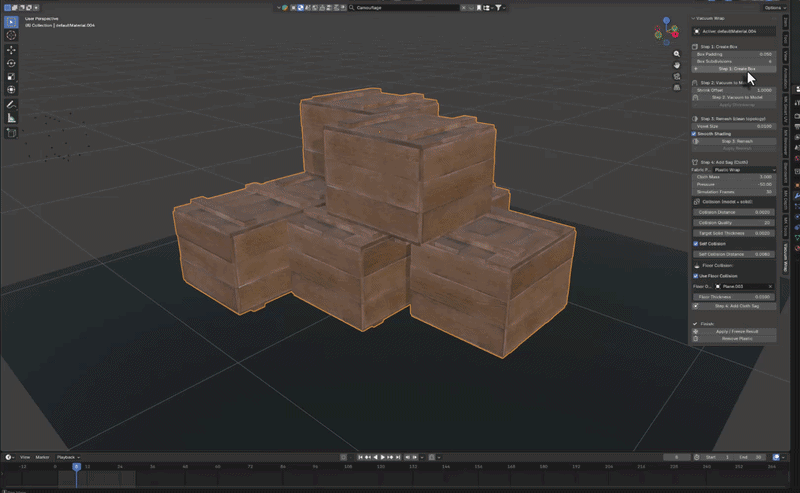Click the viewport zoom magnifier icon

click(677, 54)
